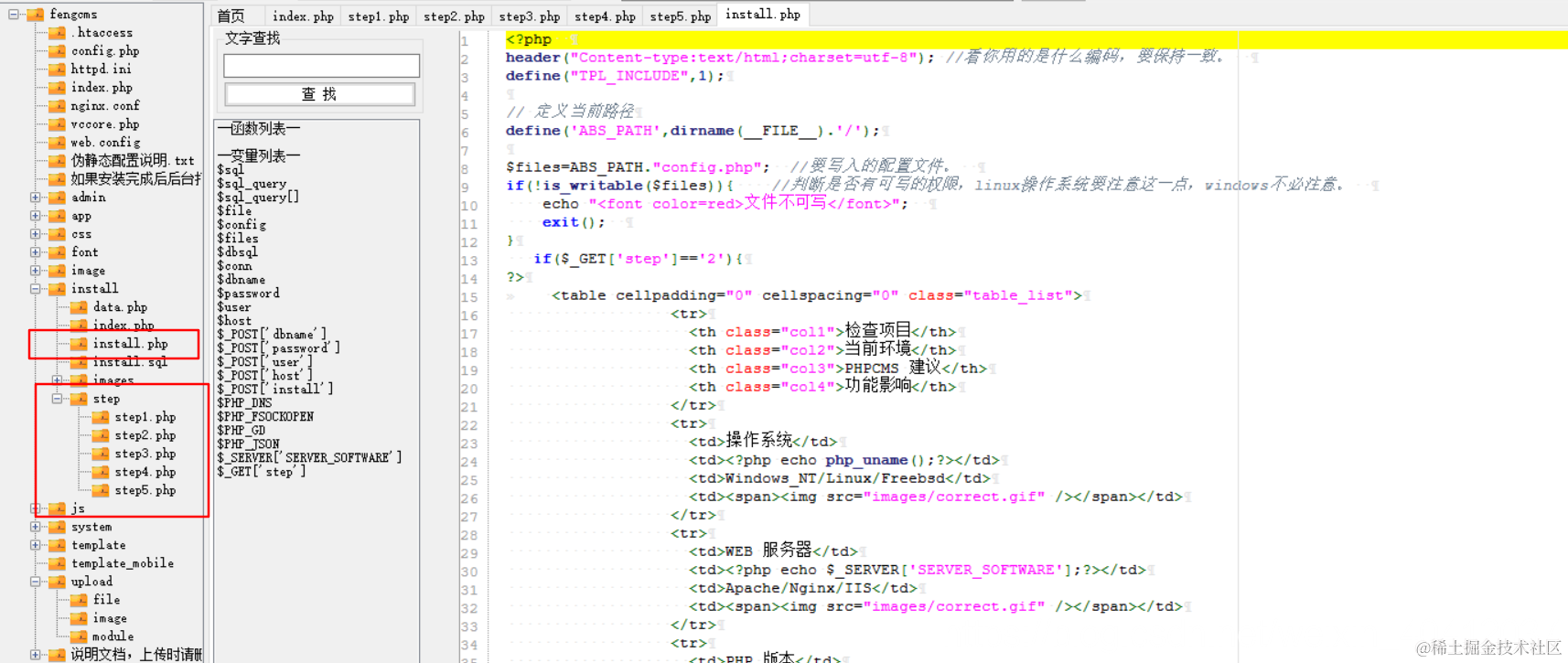The height and width of the screenshot is (663, 1568).
Task: Switch to the step5.php tab
Action: [x=680, y=16]
